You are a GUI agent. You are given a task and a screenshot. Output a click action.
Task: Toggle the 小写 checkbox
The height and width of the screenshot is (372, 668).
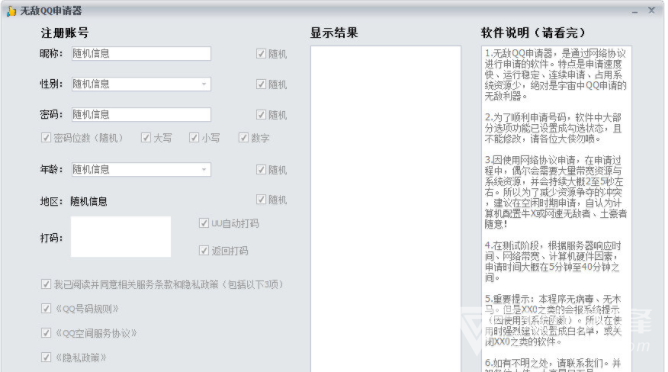pyautogui.click(x=194, y=138)
